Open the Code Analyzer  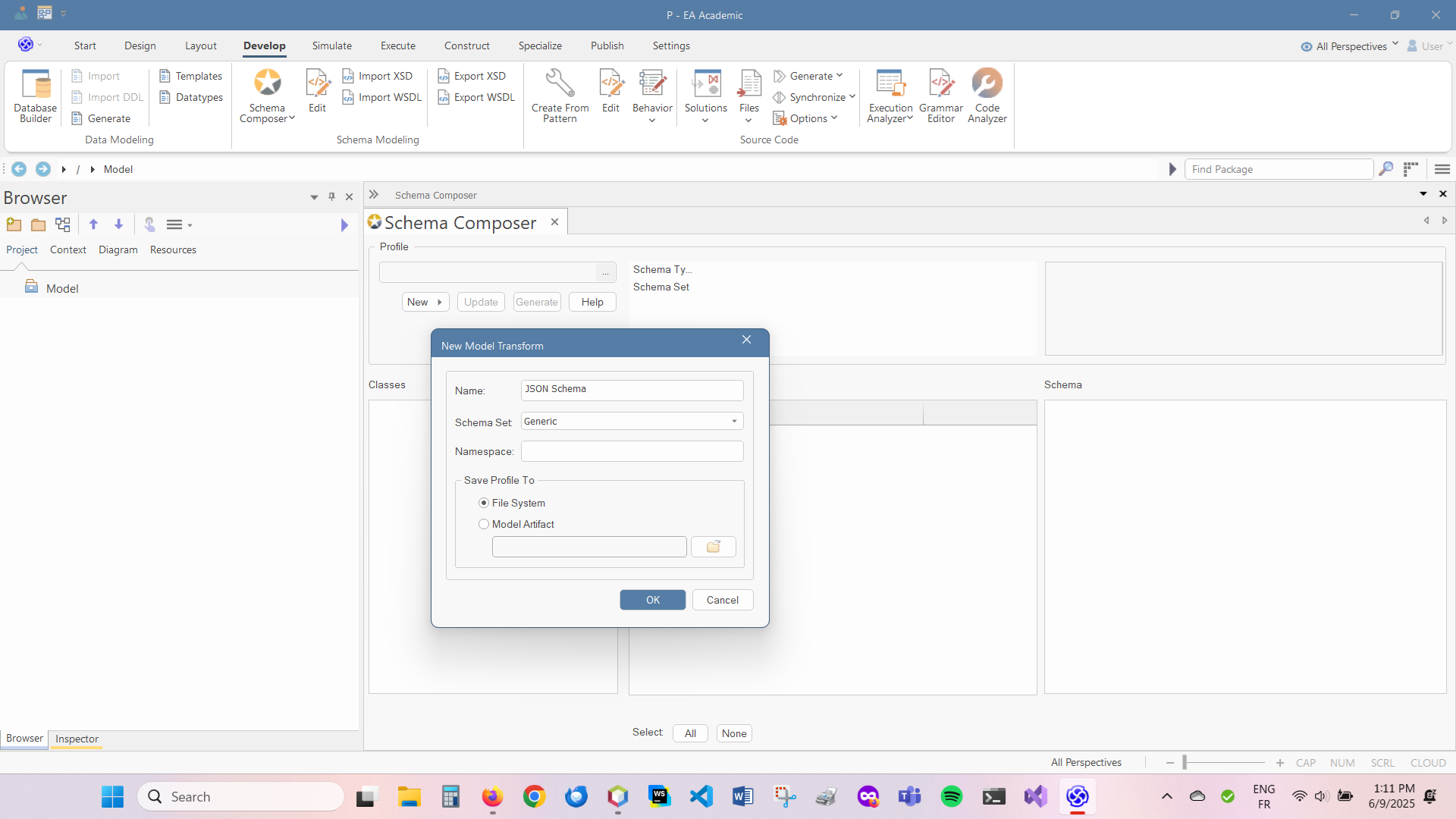pos(987,96)
